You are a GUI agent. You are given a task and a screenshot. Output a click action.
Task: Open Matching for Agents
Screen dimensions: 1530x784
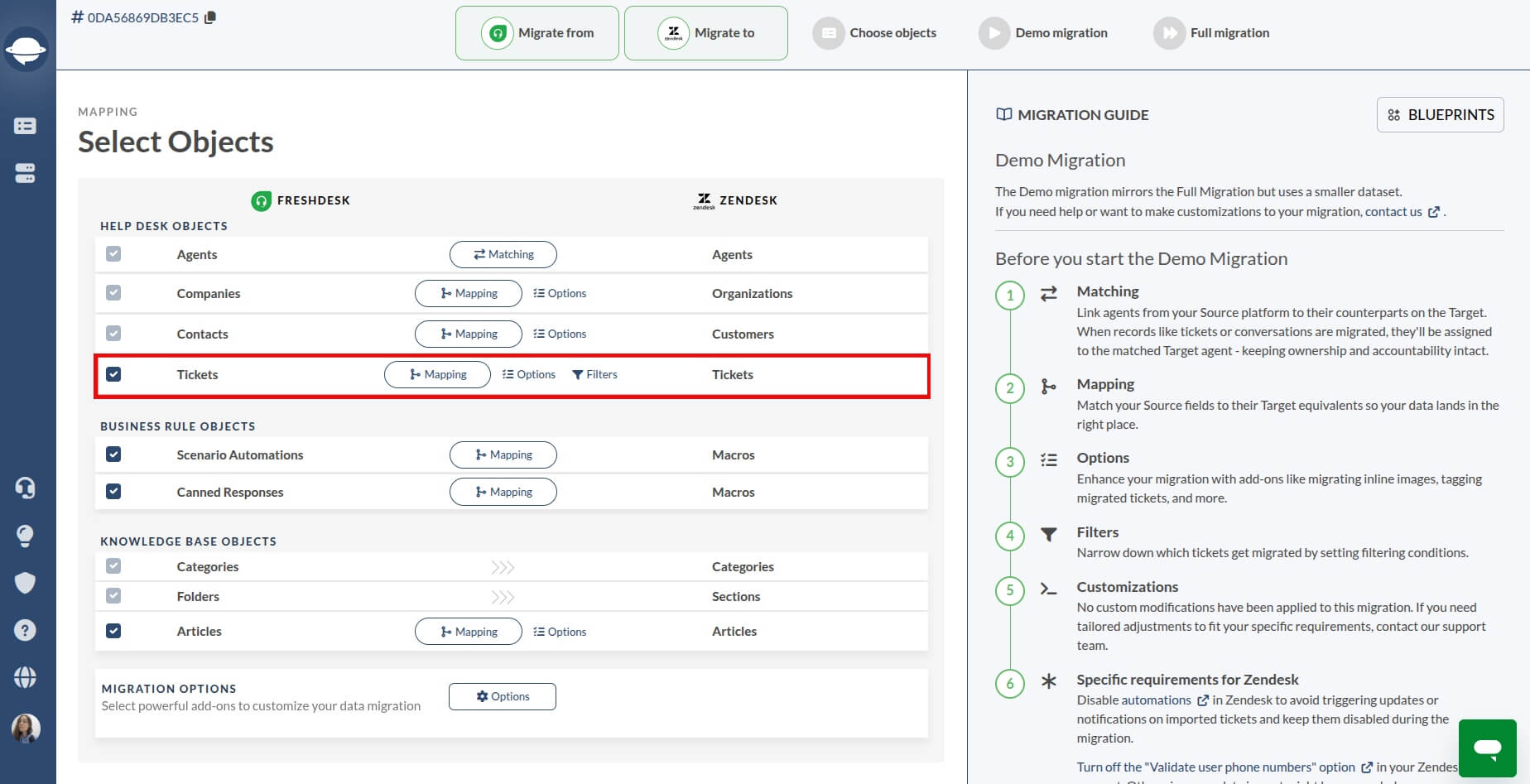click(503, 254)
